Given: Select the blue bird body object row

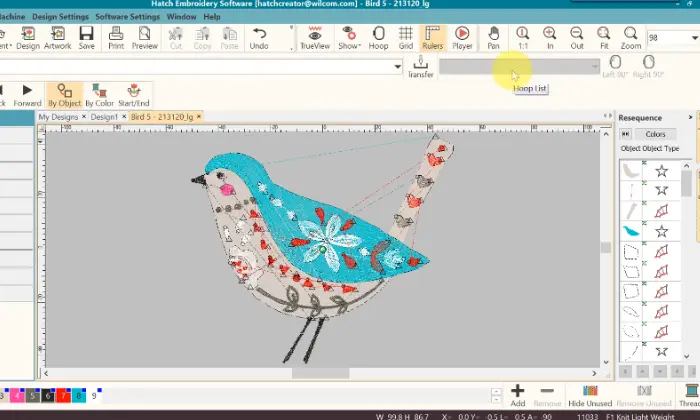Looking at the screenshot, I should pyautogui.click(x=650, y=231).
